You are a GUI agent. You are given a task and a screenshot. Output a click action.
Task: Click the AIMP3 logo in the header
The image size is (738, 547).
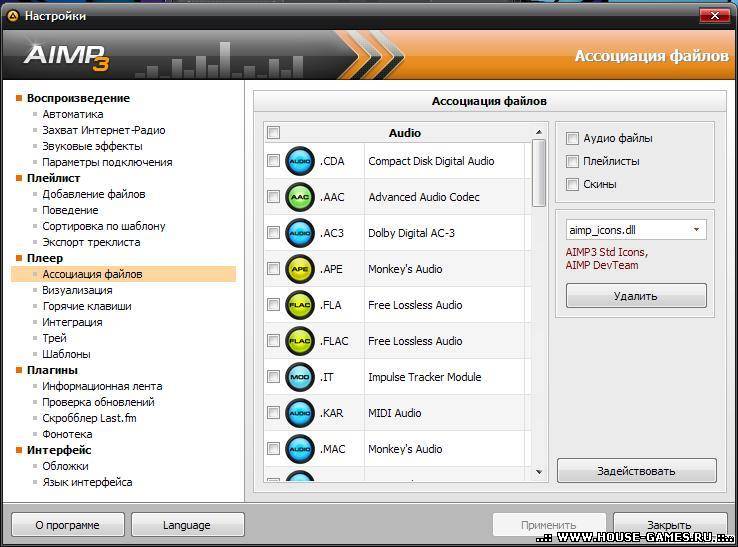click(x=66, y=56)
